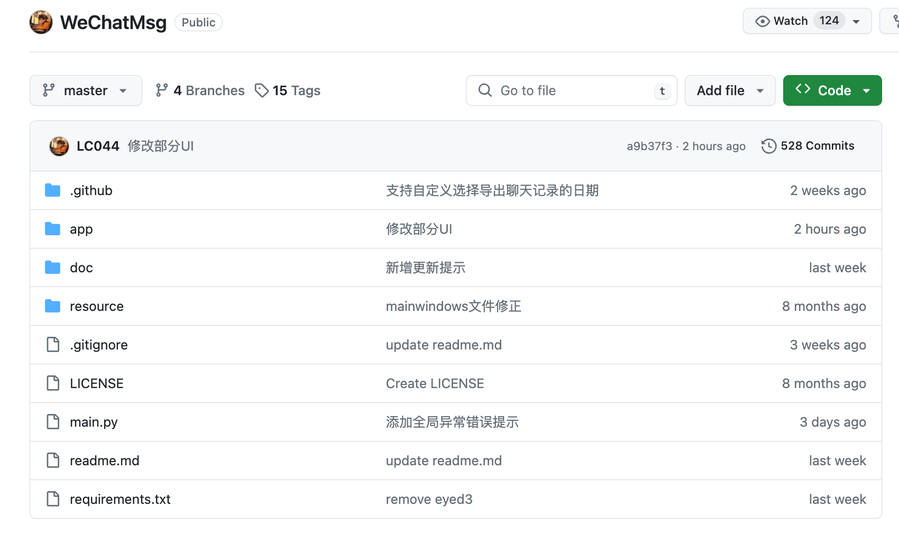This screenshot has width=899, height=534.
Task: Click the Public visibility badge
Action: [x=198, y=22]
